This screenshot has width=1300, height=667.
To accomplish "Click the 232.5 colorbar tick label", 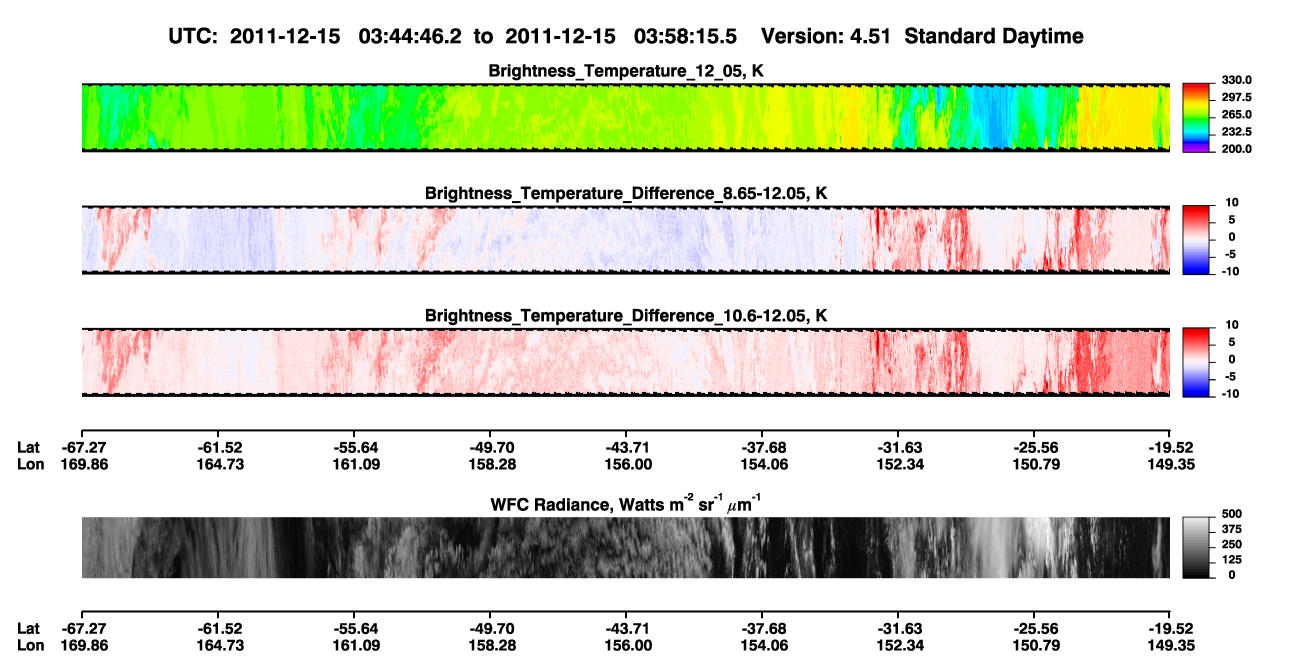I will click(1236, 132).
